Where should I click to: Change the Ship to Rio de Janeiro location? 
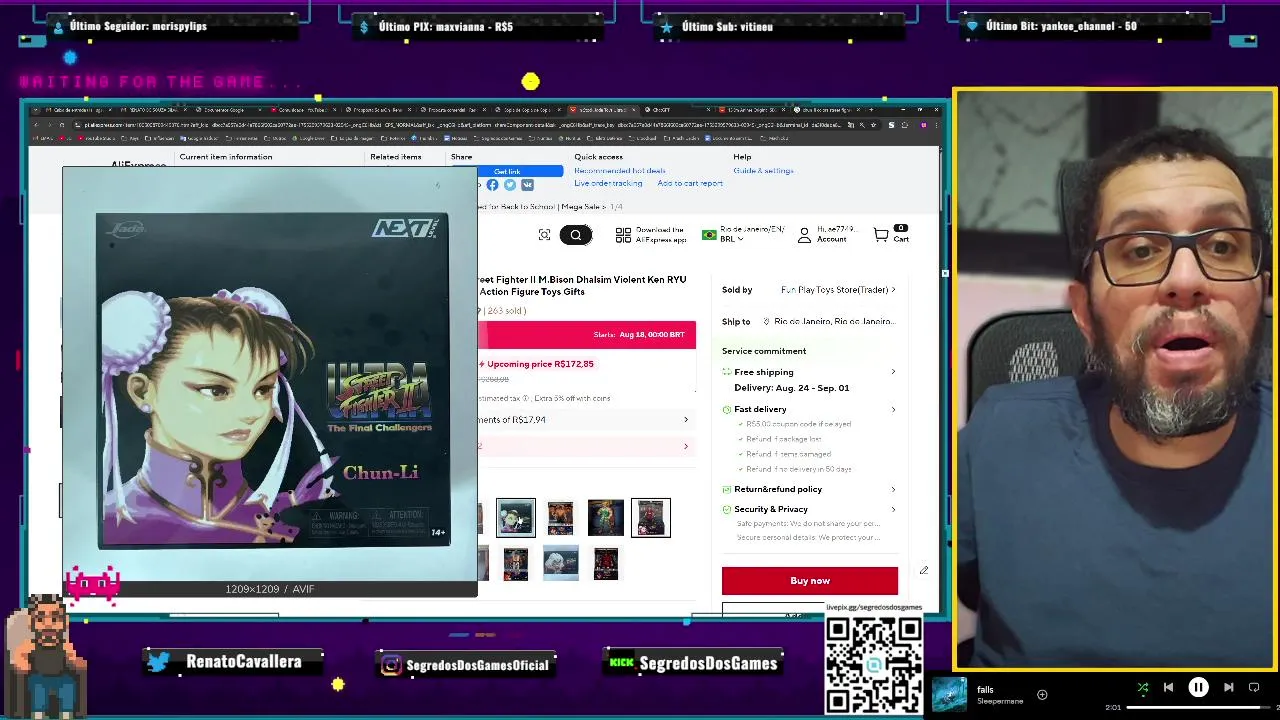pos(828,322)
